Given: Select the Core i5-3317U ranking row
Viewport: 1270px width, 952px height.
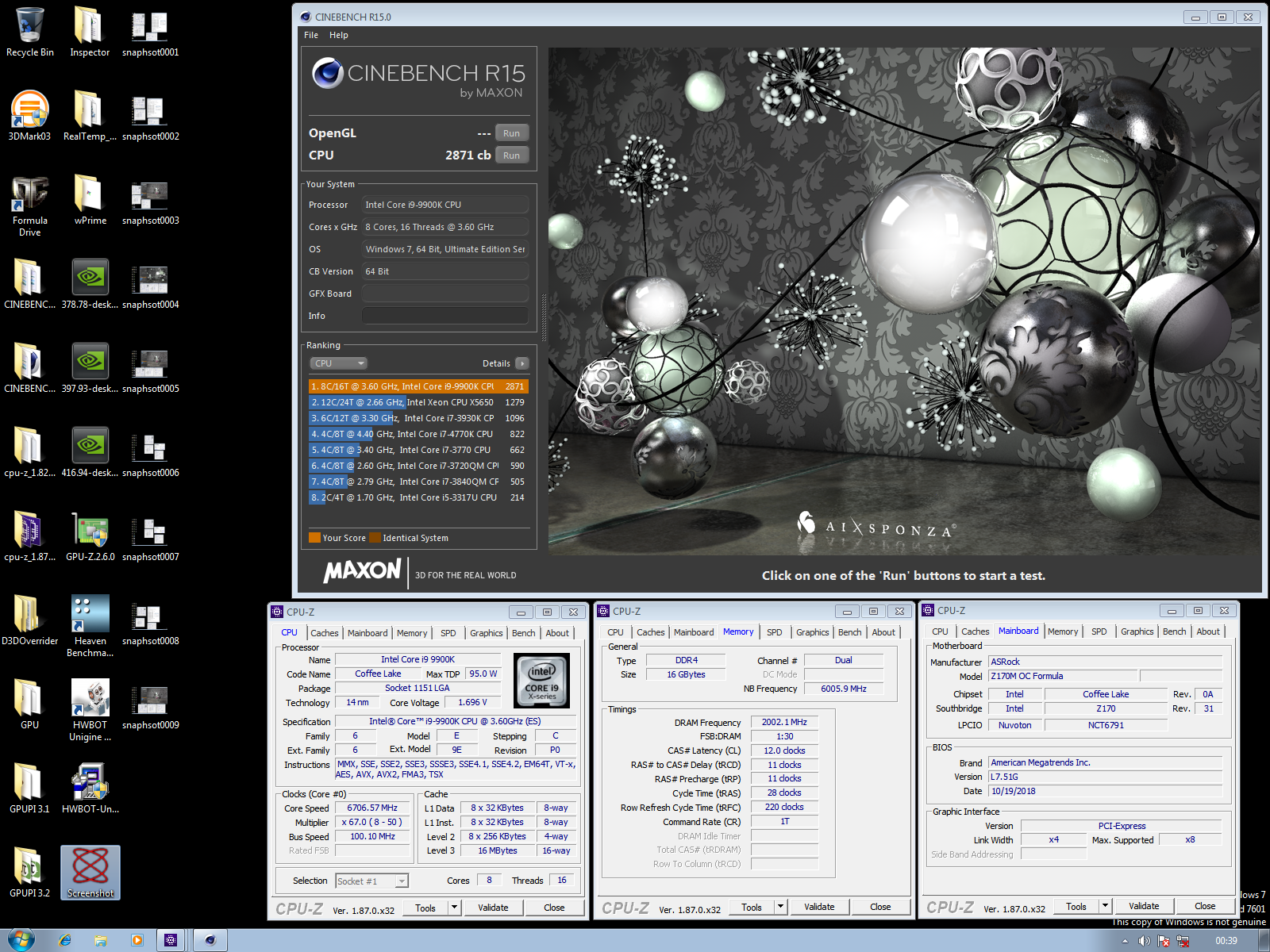Looking at the screenshot, I should point(418,497).
